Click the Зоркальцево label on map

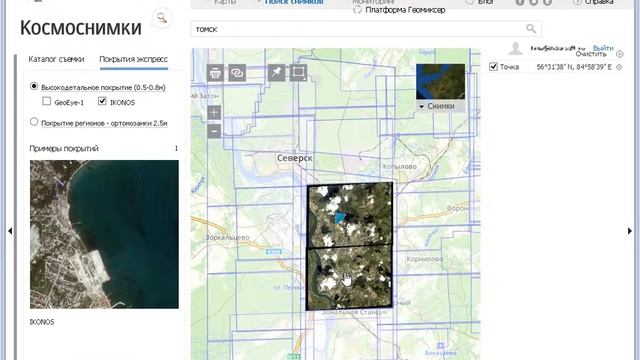(x=227, y=237)
